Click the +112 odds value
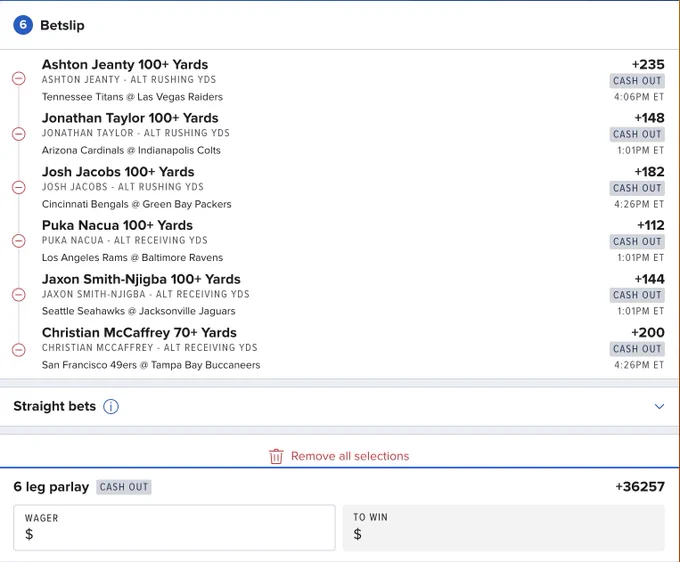 click(x=651, y=225)
